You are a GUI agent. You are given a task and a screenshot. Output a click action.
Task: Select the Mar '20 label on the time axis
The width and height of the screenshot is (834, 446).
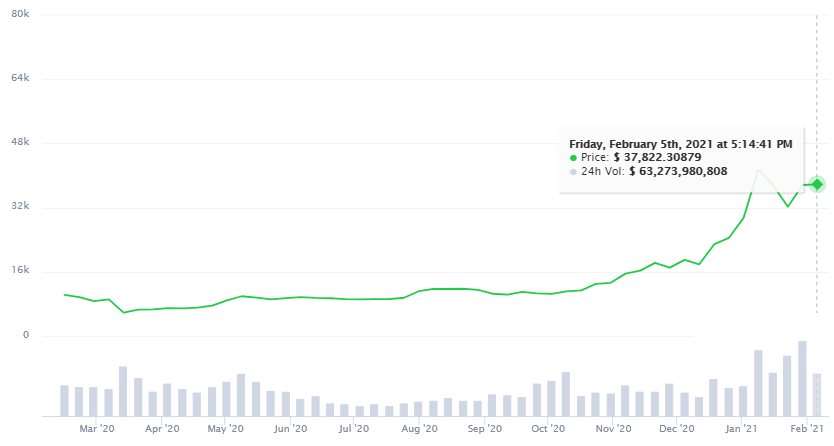(97, 428)
